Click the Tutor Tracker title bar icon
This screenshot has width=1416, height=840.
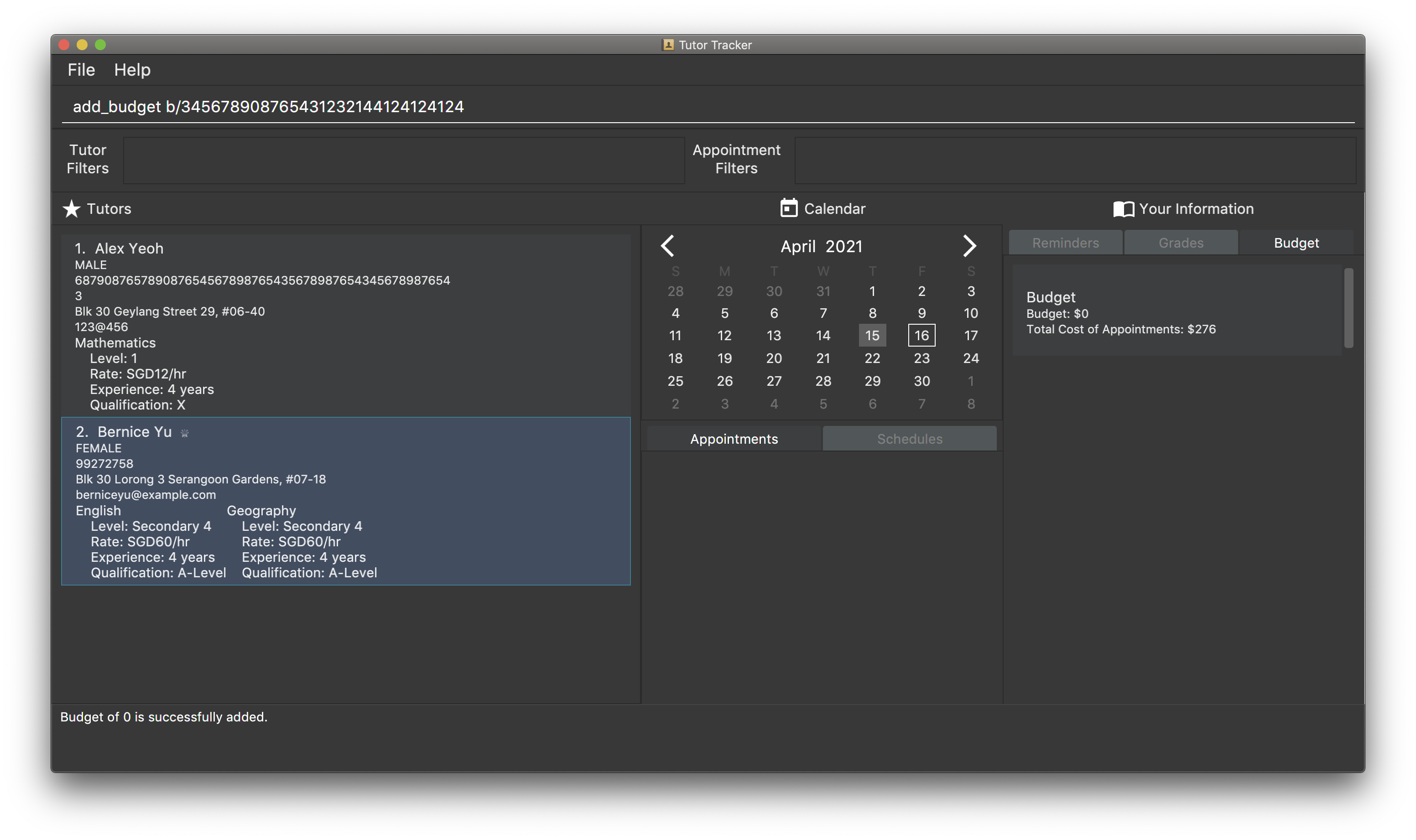tap(668, 45)
